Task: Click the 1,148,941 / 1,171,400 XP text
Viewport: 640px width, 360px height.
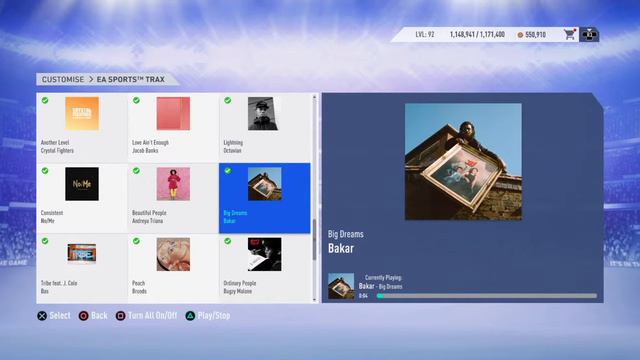Action: (478, 35)
